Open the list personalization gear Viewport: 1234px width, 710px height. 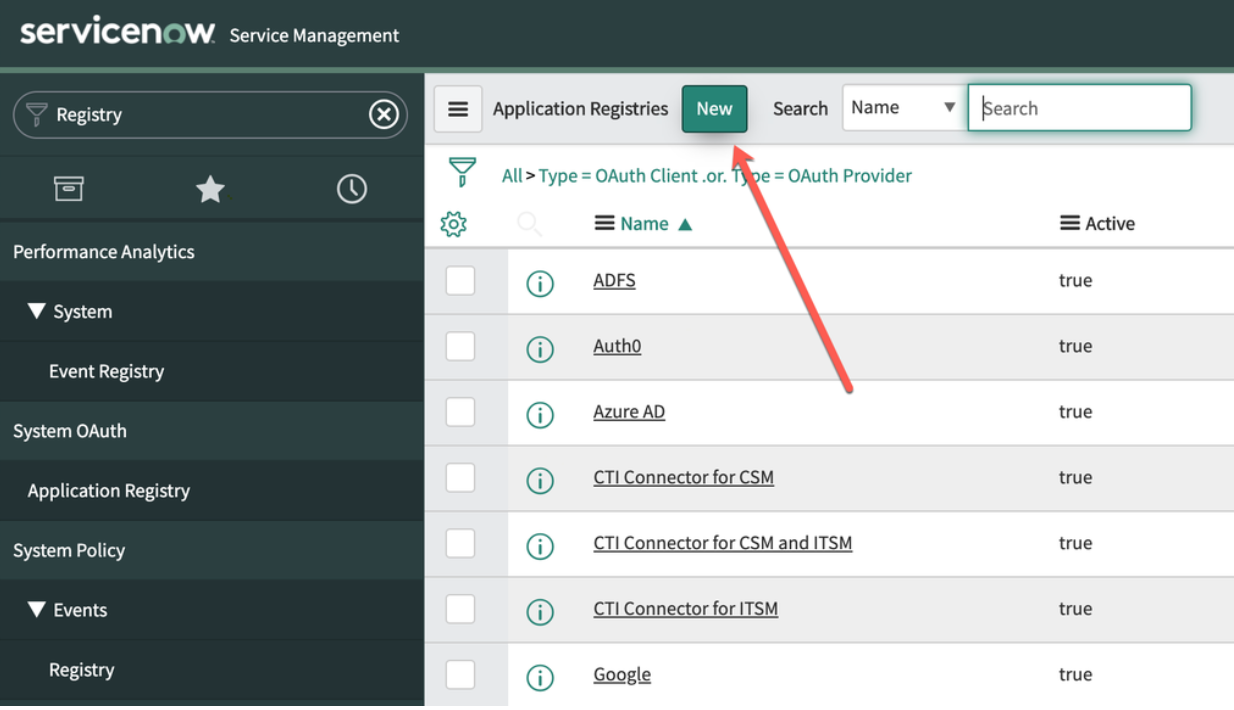click(x=455, y=223)
